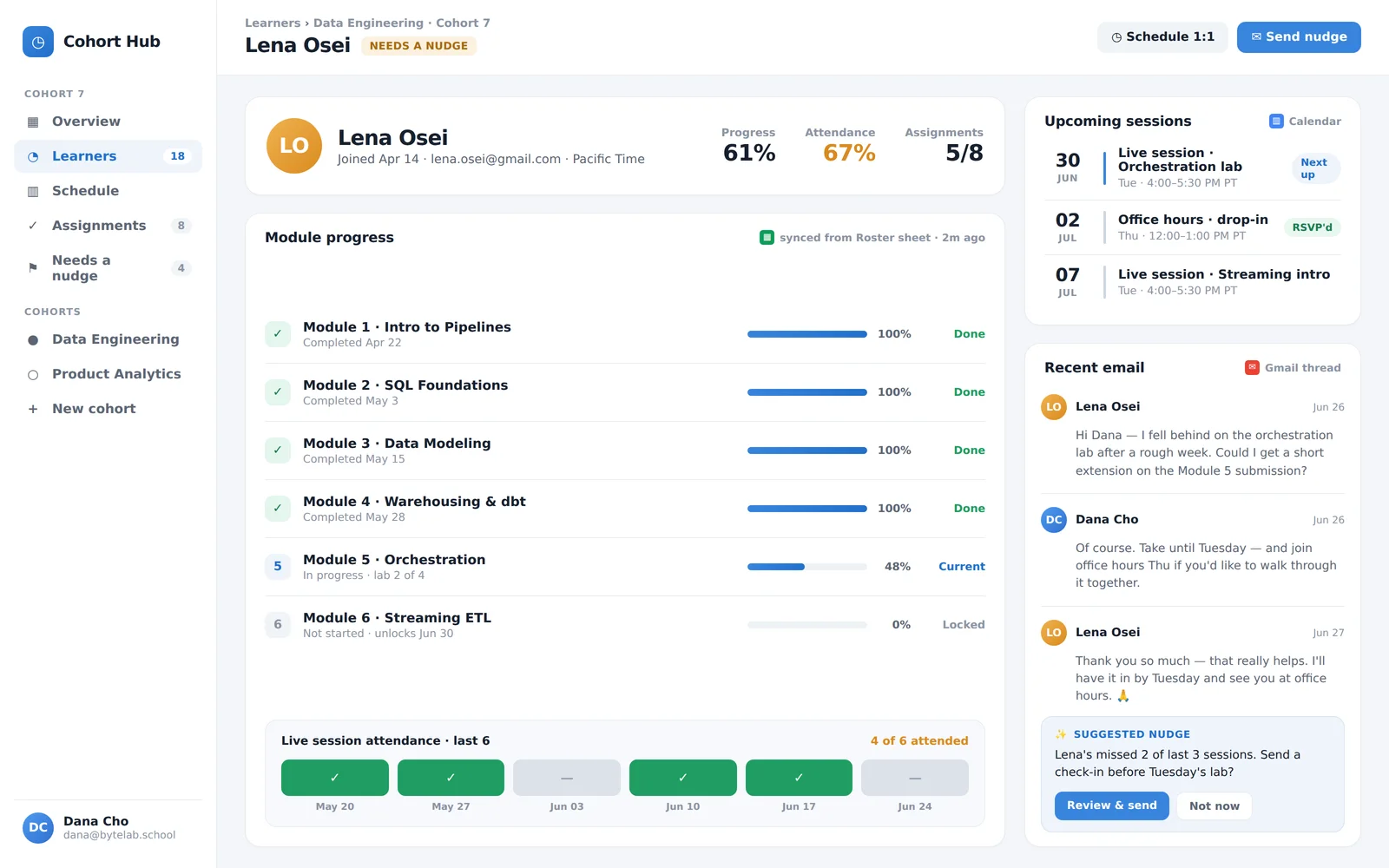Dismiss the suggestion with Not now
This screenshot has height=868, width=1389.
click(1215, 806)
